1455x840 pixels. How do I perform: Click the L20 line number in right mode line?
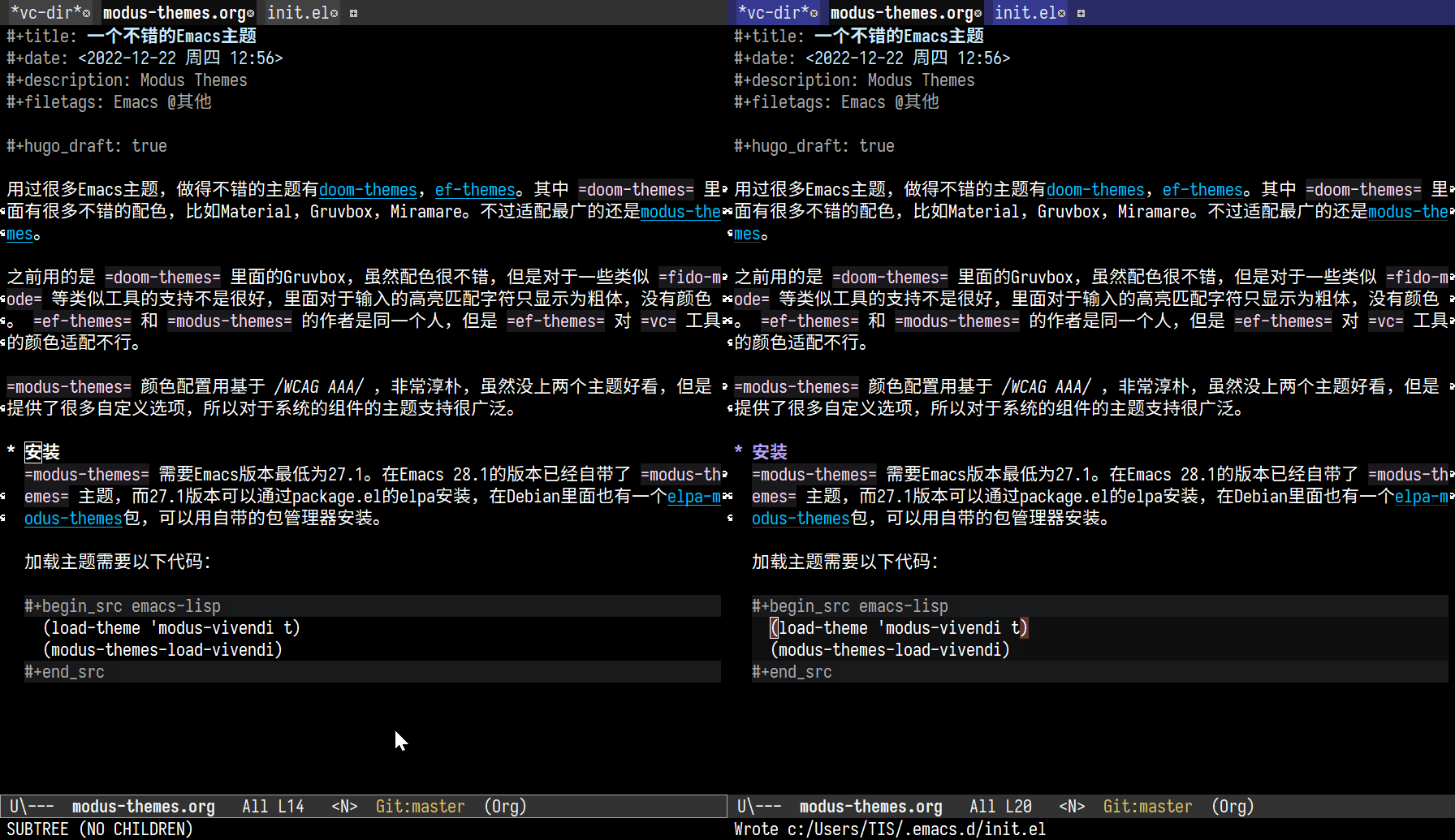pos(1018,807)
